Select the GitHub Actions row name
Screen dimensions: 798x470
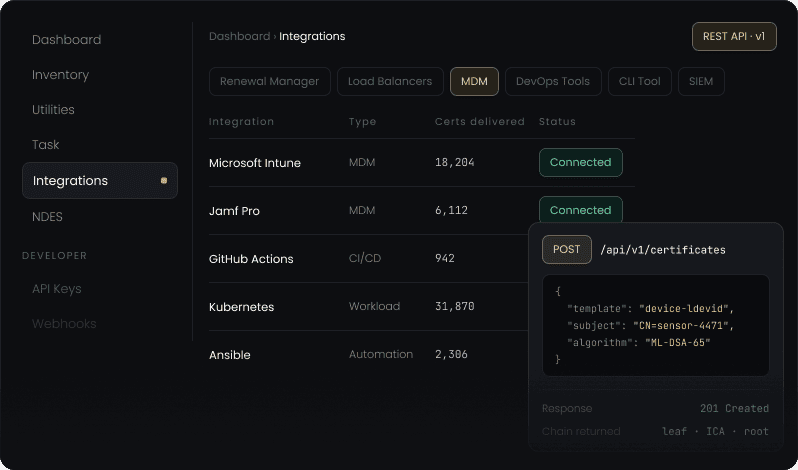pyautogui.click(x=251, y=259)
